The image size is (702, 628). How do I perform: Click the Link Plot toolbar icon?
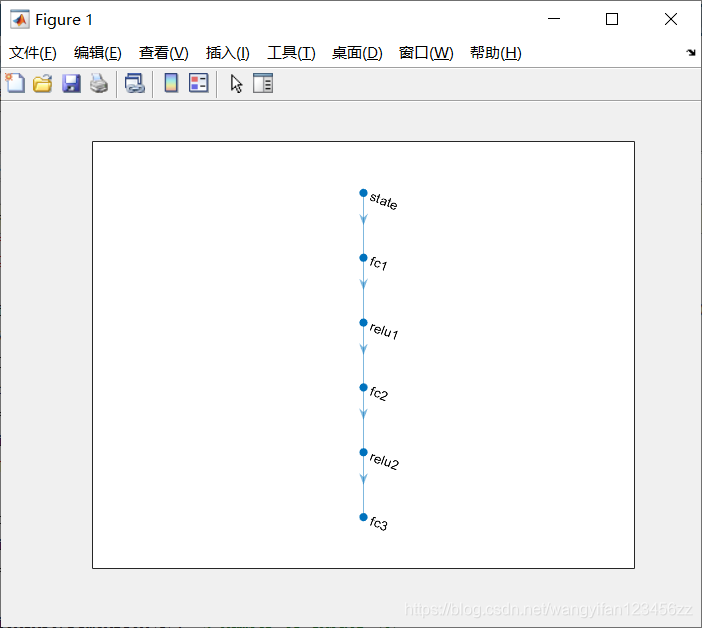(x=134, y=84)
